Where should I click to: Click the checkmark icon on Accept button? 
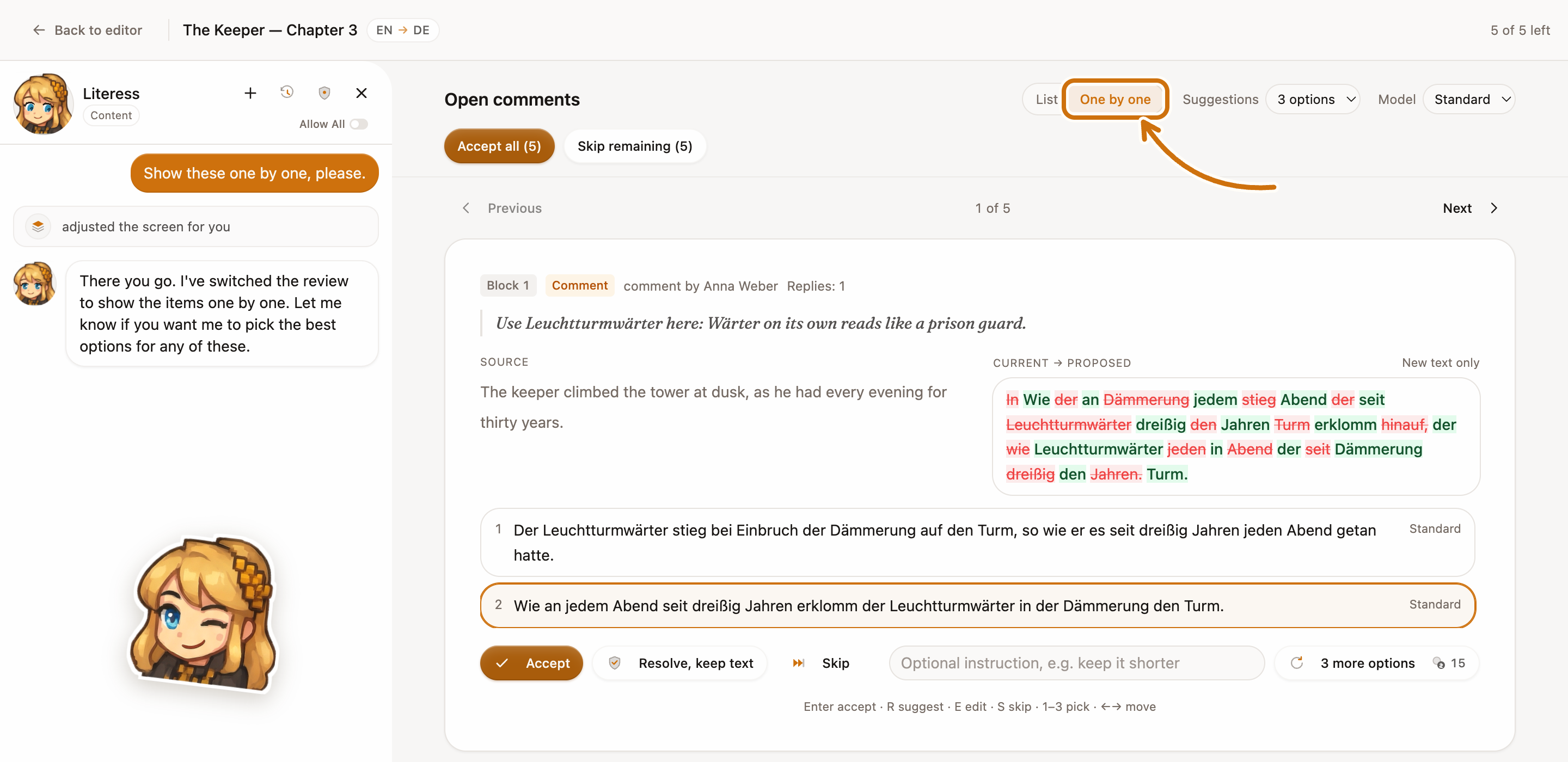(502, 663)
